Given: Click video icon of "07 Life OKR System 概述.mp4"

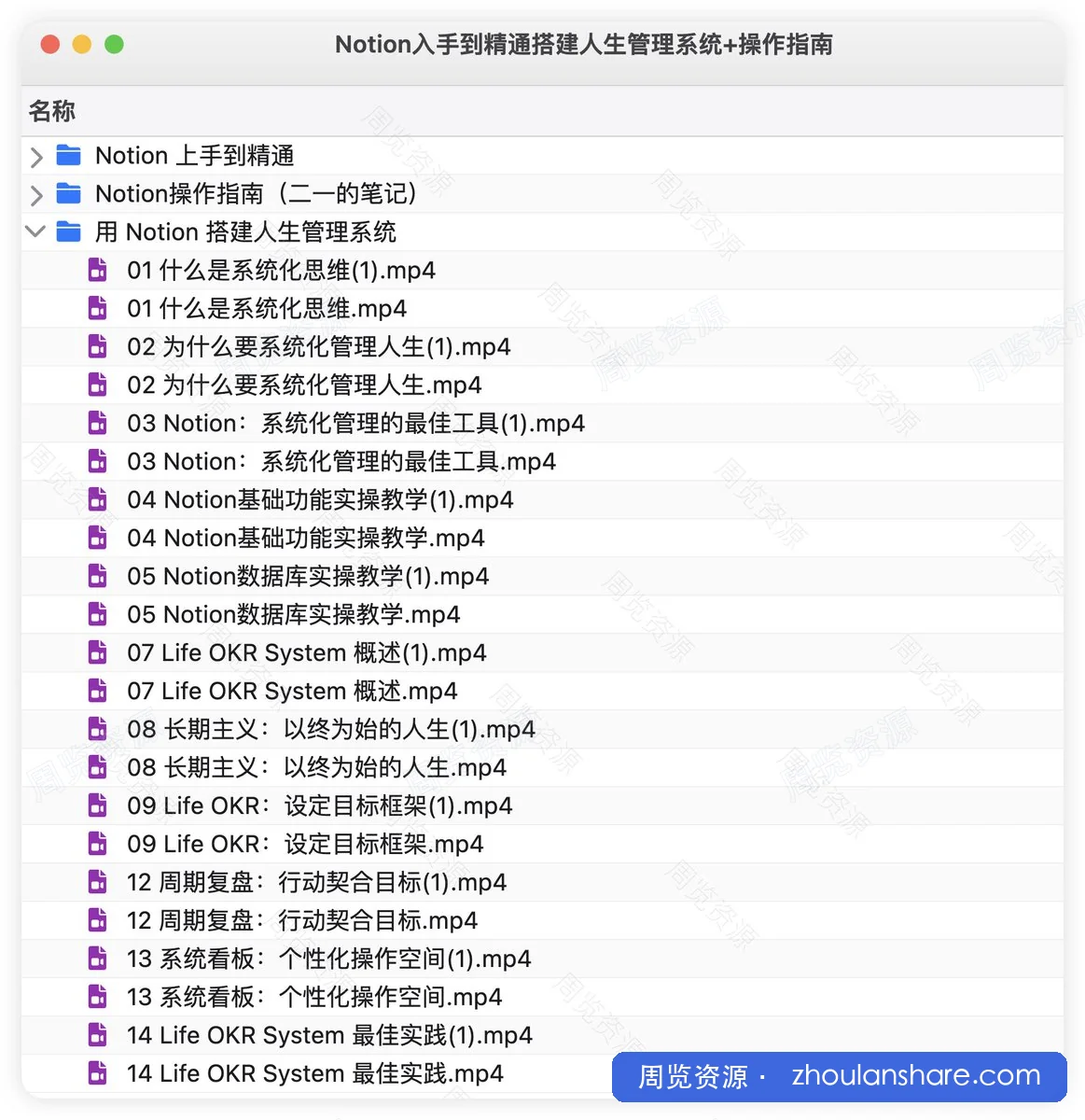Looking at the screenshot, I should pos(97,691).
